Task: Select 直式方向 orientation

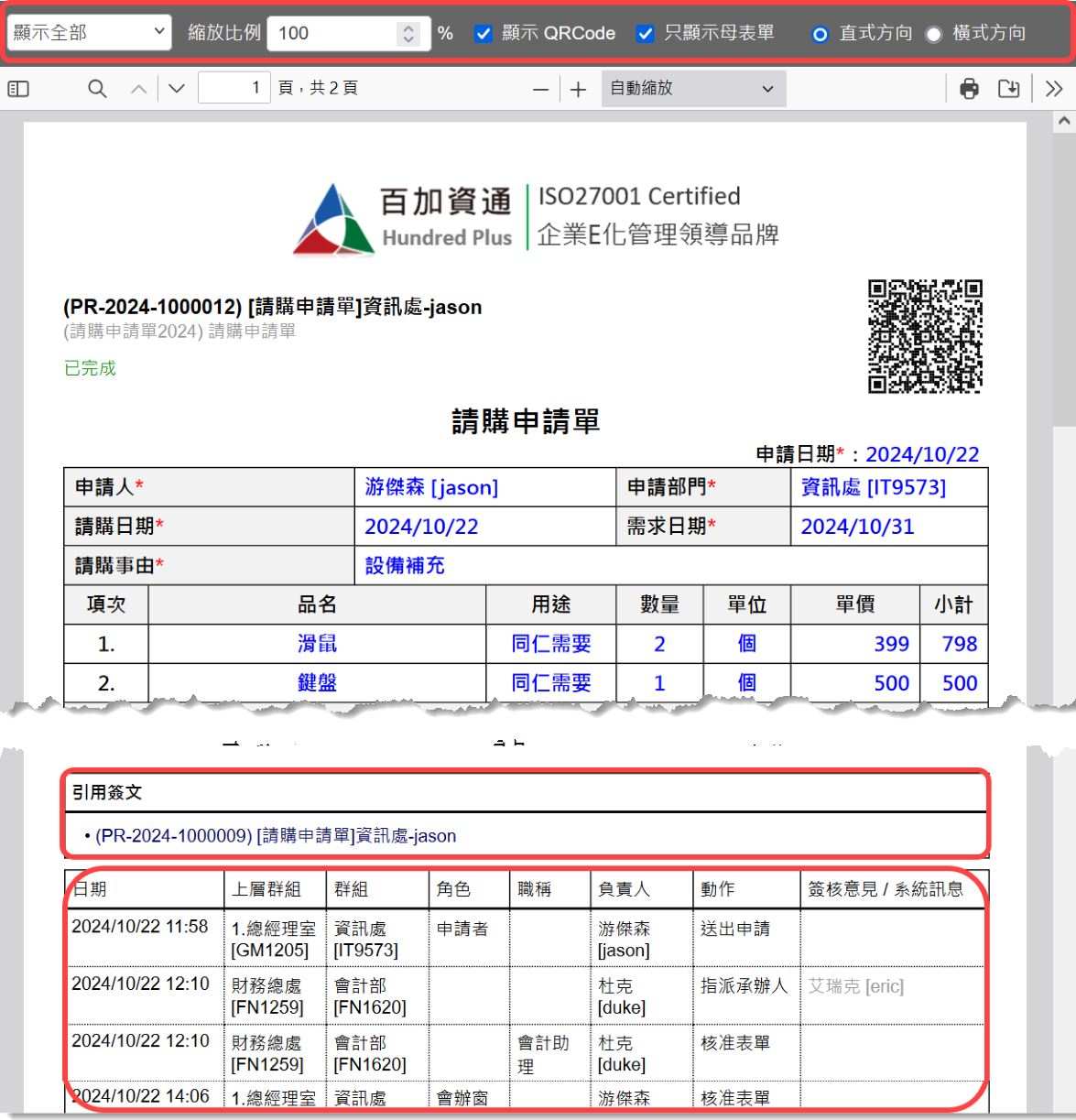Action: coord(821,35)
